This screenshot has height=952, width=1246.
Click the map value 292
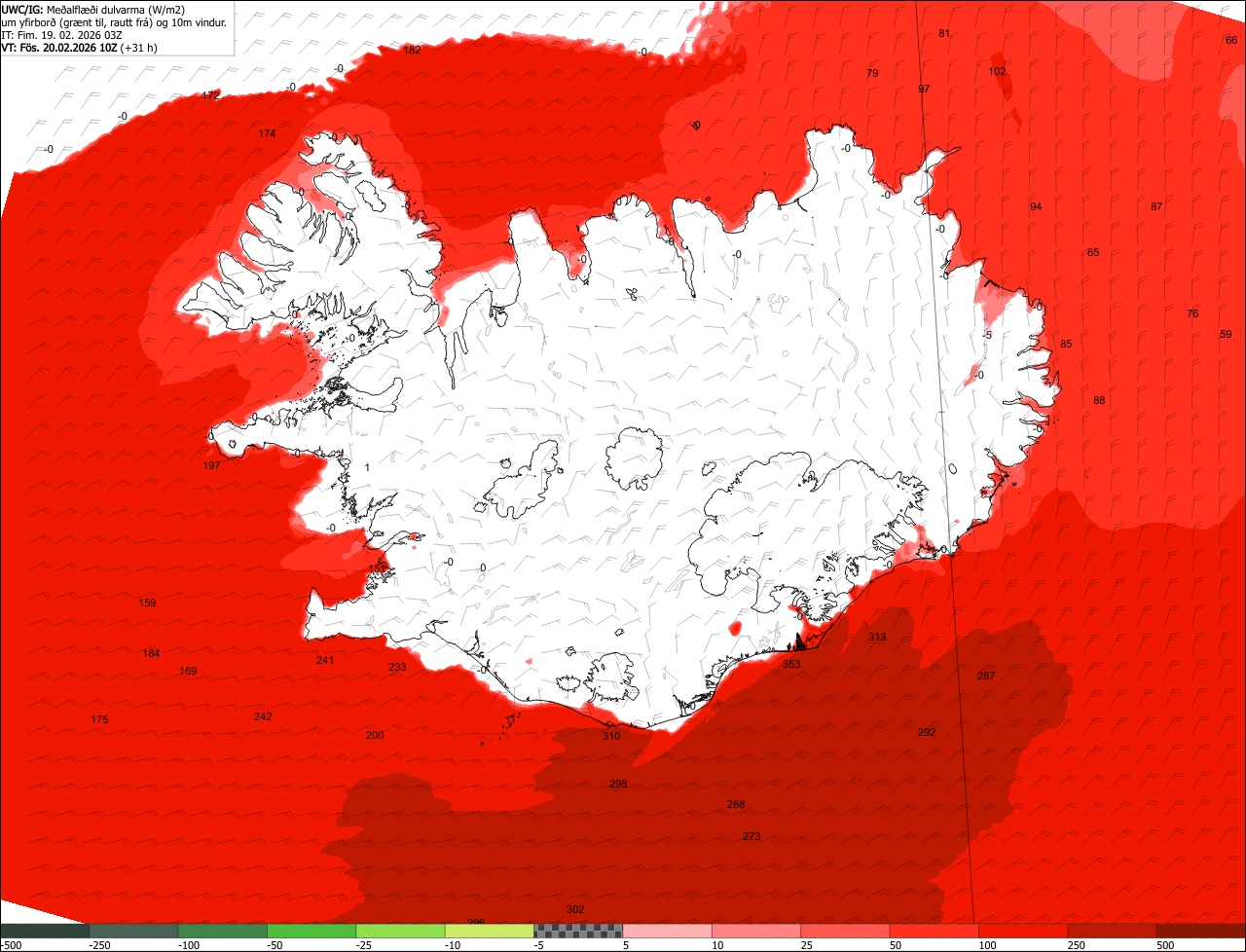927,732
